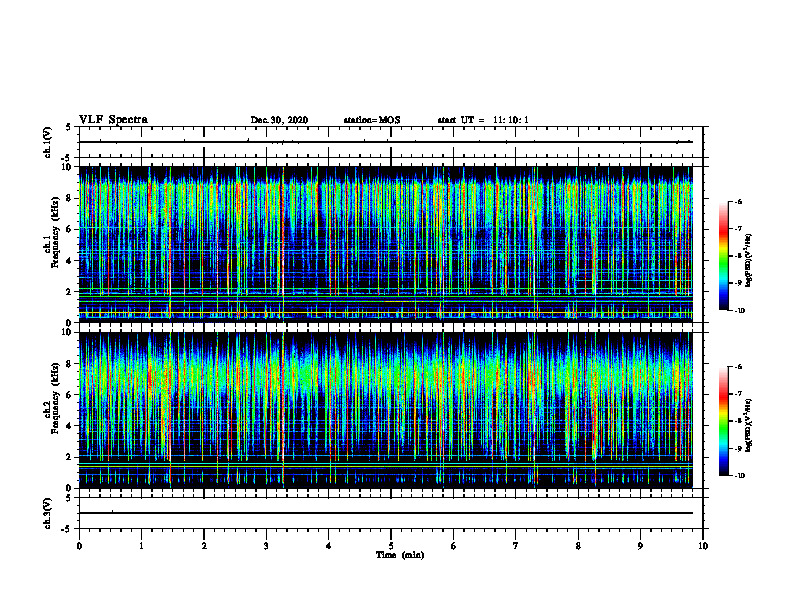Viewport: 792px width, 612px height.
Task: Click the "start UT = 11:10:1" header text
Action: tap(483, 120)
